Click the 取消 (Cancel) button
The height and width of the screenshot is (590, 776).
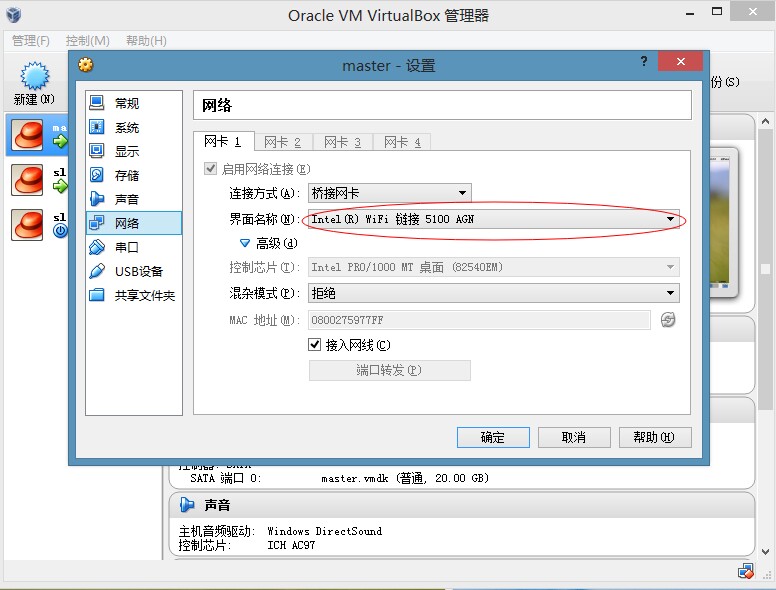tap(574, 438)
